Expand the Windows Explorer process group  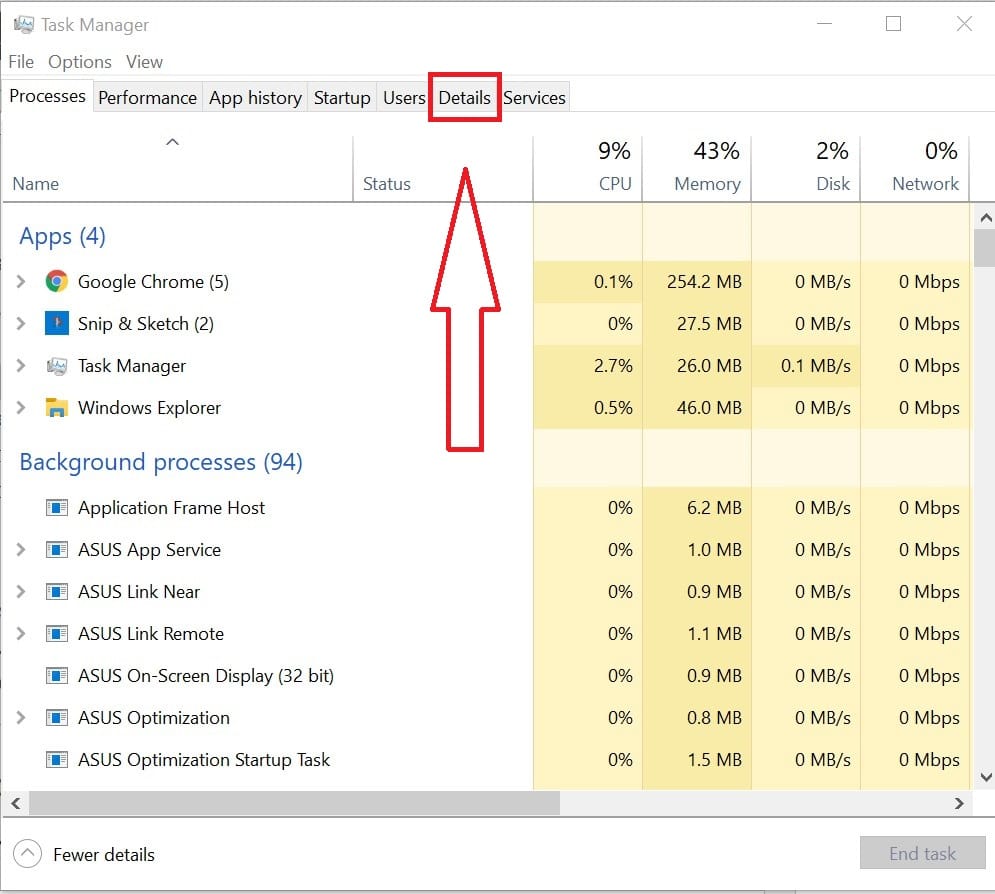(x=20, y=407)
